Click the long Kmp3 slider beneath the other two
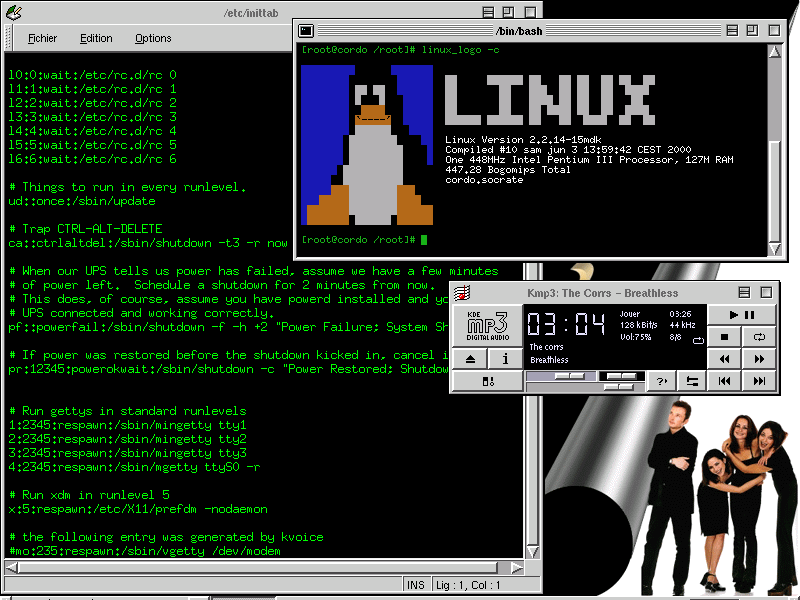 click(618, 387)
